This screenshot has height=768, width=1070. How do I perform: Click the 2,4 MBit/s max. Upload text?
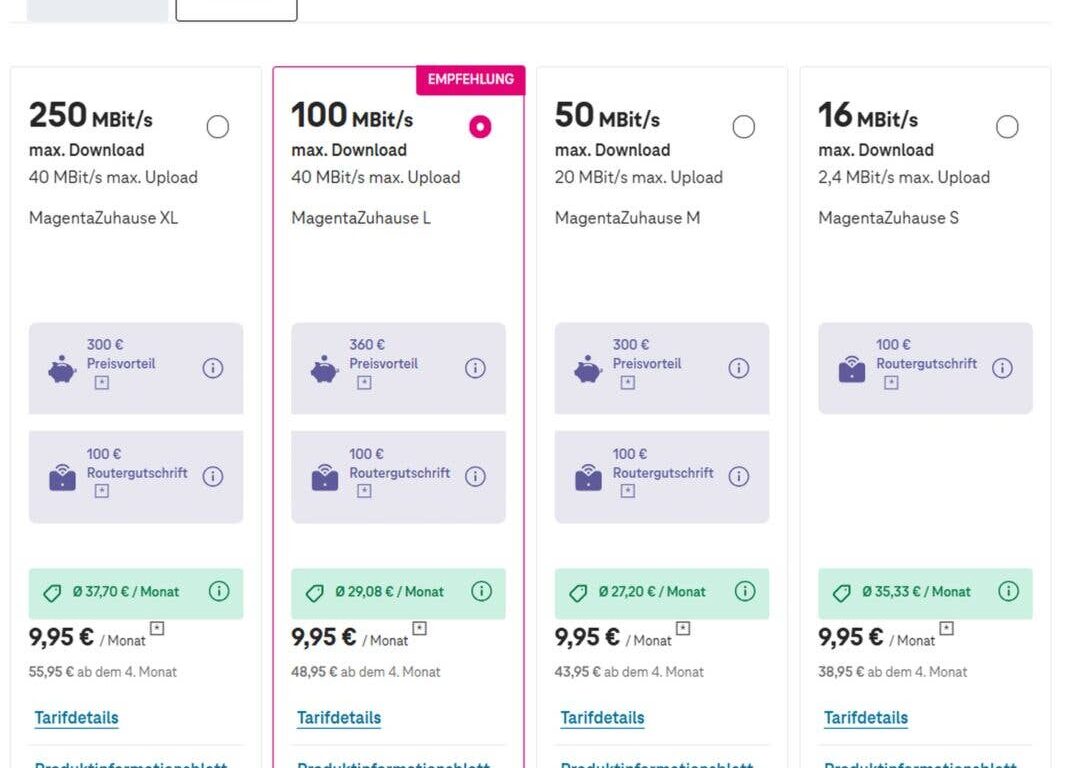[904, 177]
